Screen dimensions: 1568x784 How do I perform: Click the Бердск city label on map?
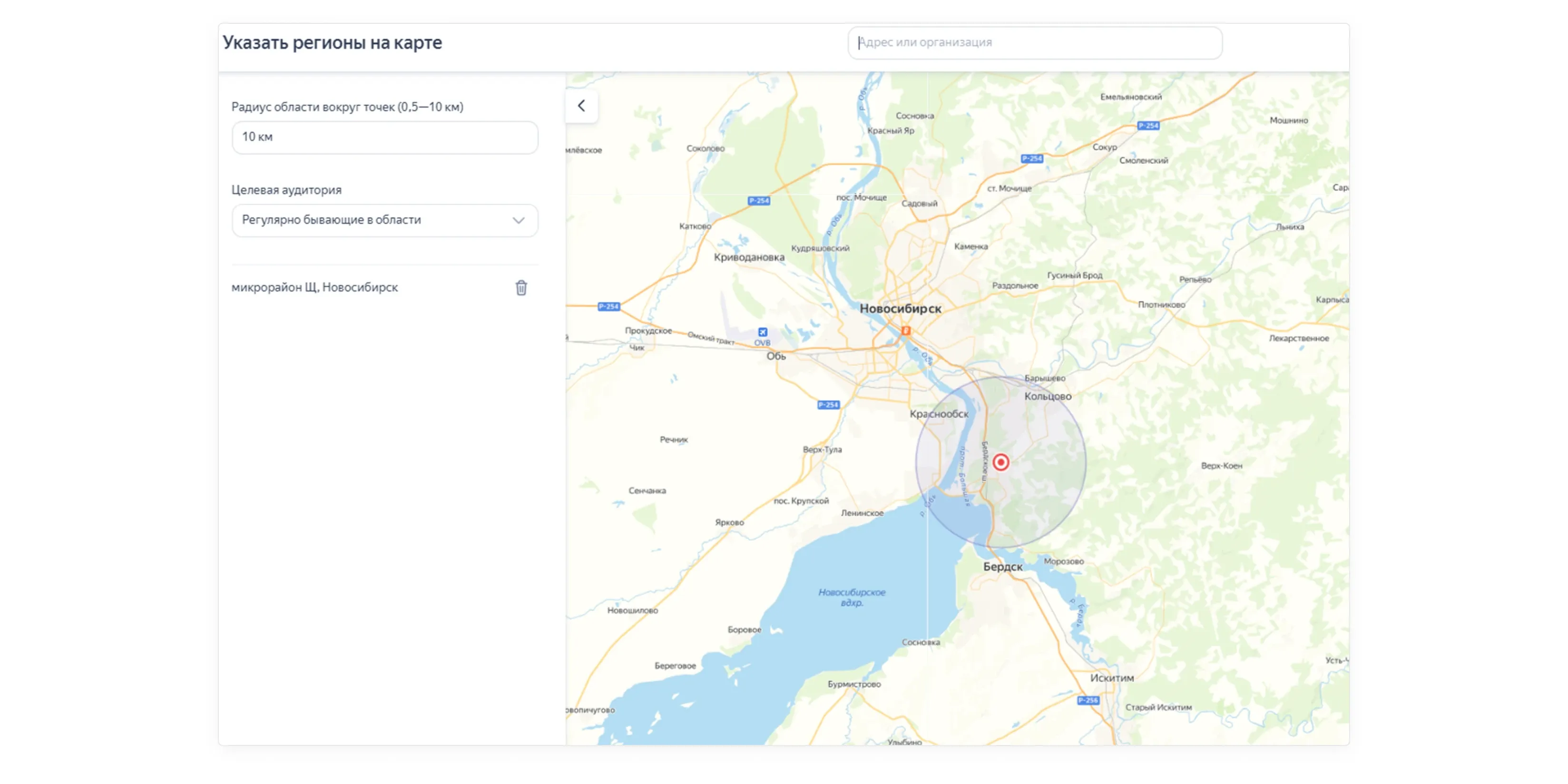click(1002, 567)
